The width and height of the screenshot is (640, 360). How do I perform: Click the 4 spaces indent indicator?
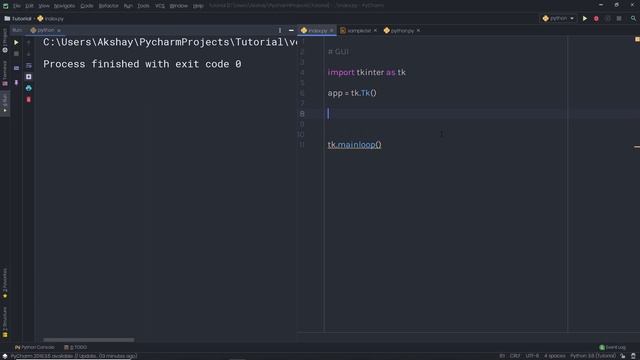tap(555, 356)
